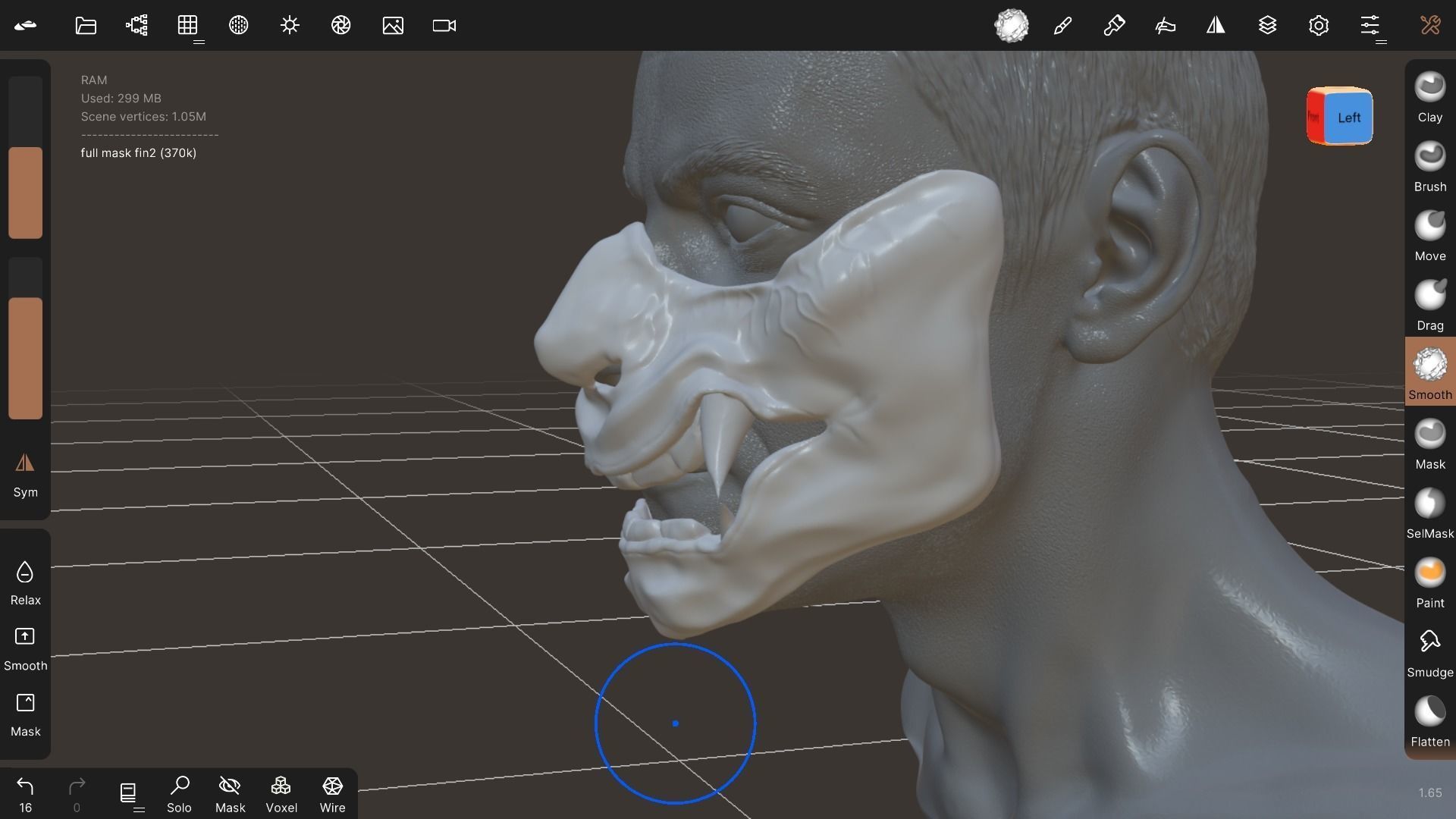Click the Left face of view cube

coord(1348,117)
